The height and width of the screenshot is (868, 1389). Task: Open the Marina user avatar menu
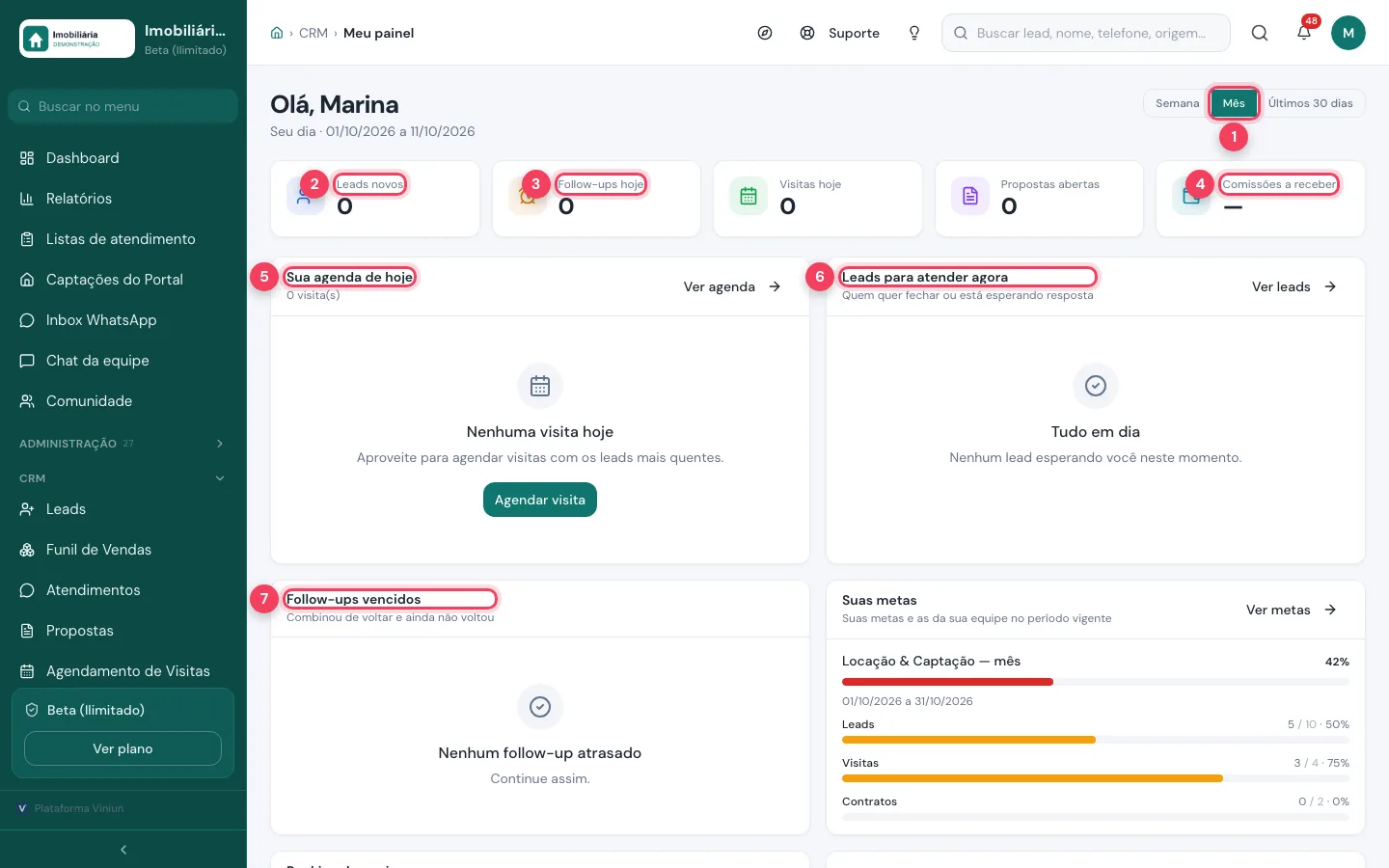point(1348,33)
